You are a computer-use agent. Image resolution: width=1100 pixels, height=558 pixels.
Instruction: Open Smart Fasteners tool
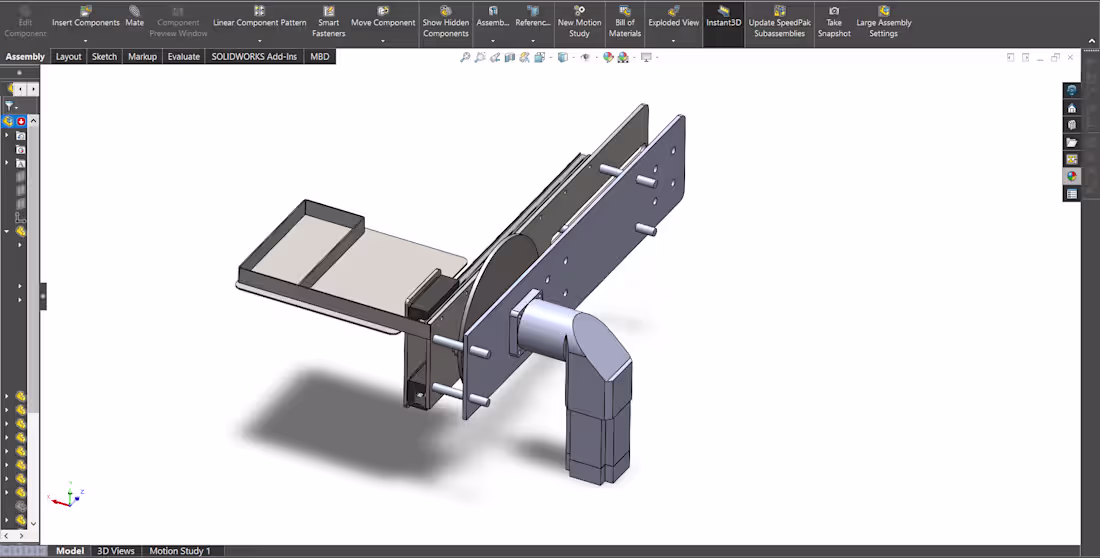point(328,21)
